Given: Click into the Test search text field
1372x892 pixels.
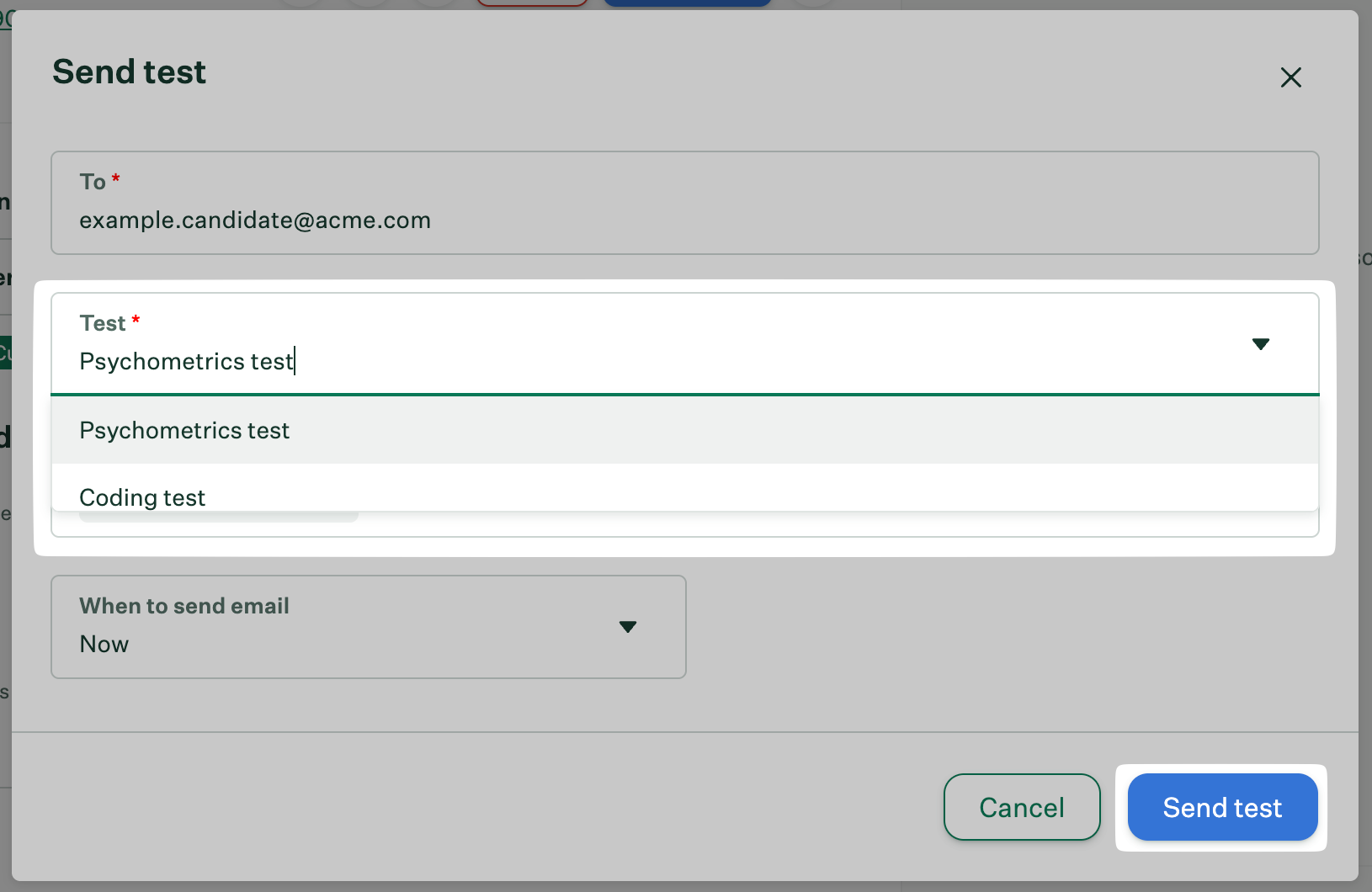Looking at the screenshot, I should pyautogui.click(x=589, y=362).
